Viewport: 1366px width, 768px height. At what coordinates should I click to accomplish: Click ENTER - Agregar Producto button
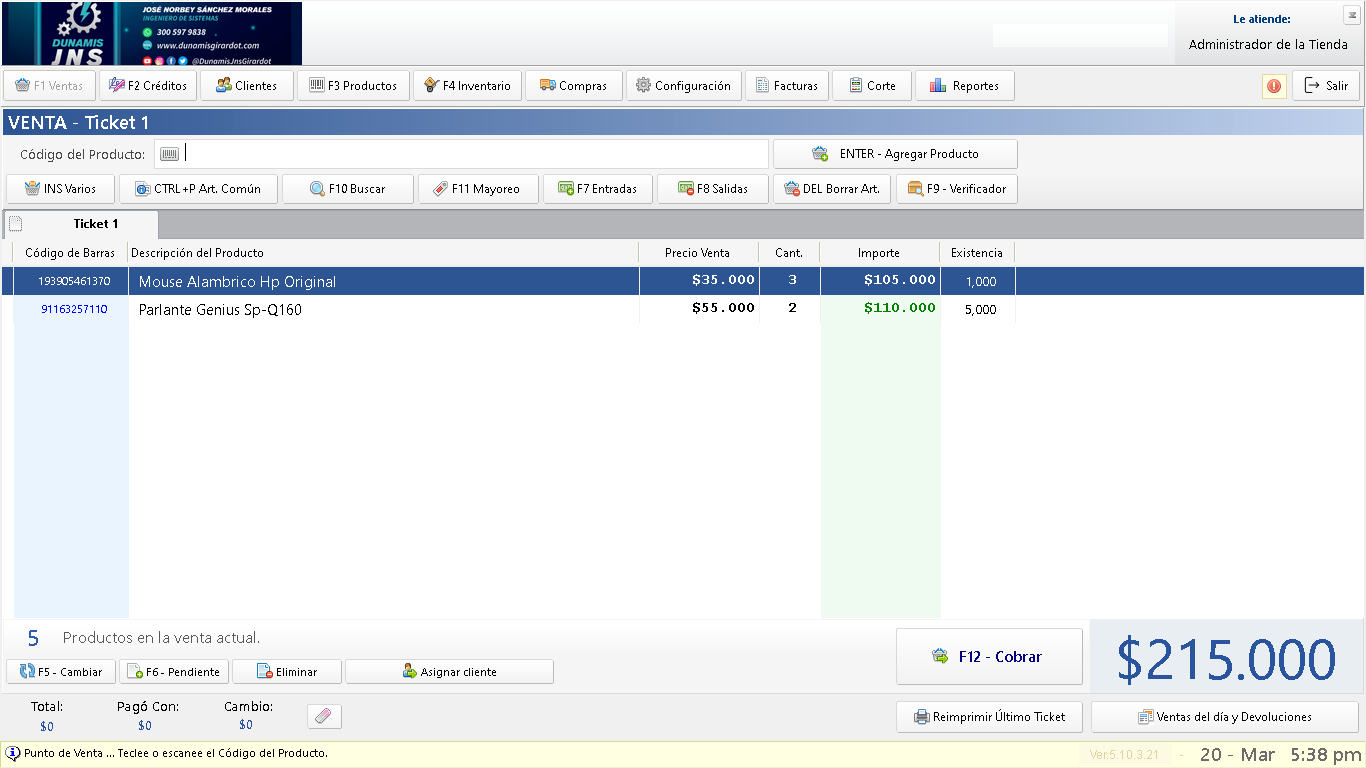click(x=895, y=154)
